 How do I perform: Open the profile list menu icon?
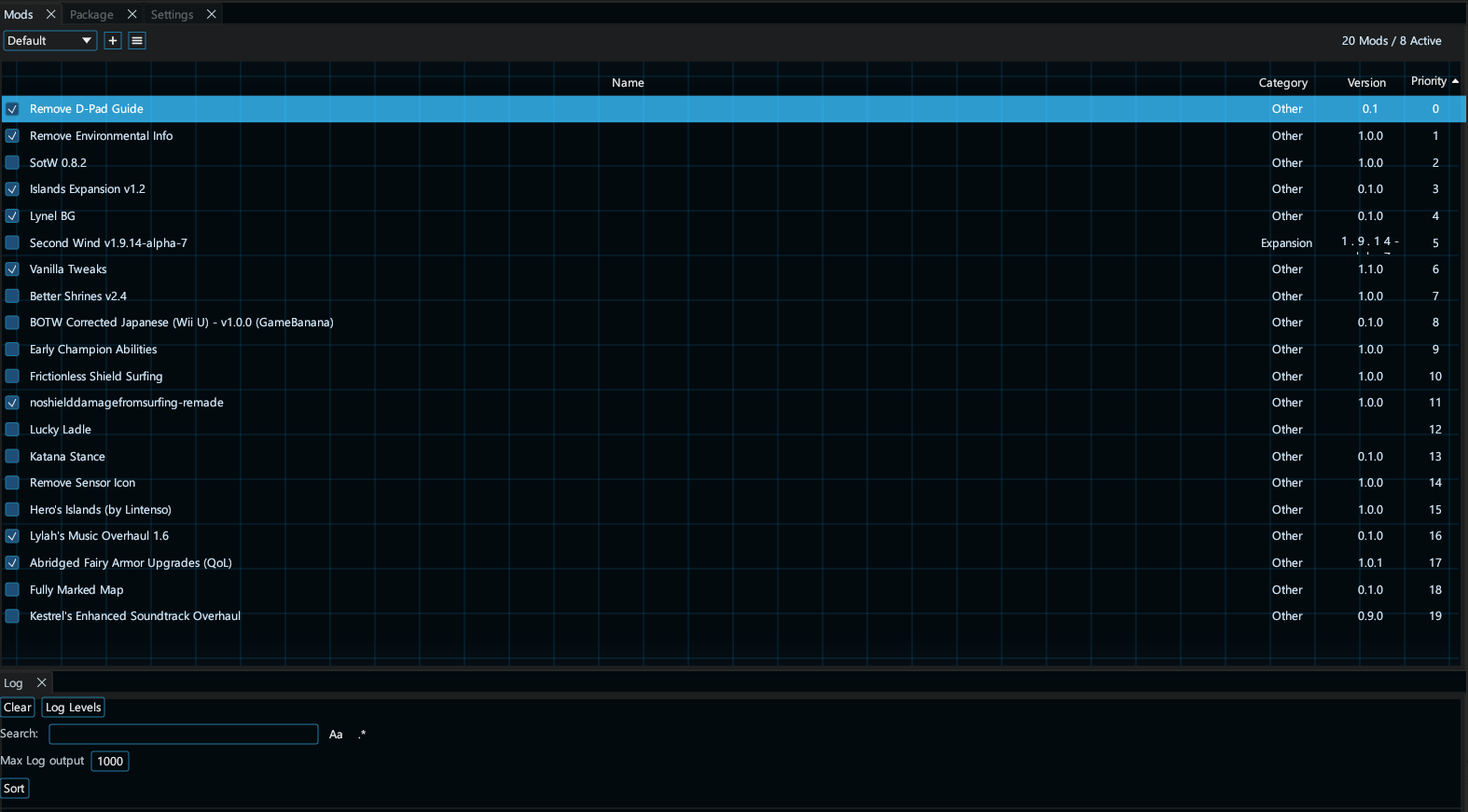tap(137, 41)
